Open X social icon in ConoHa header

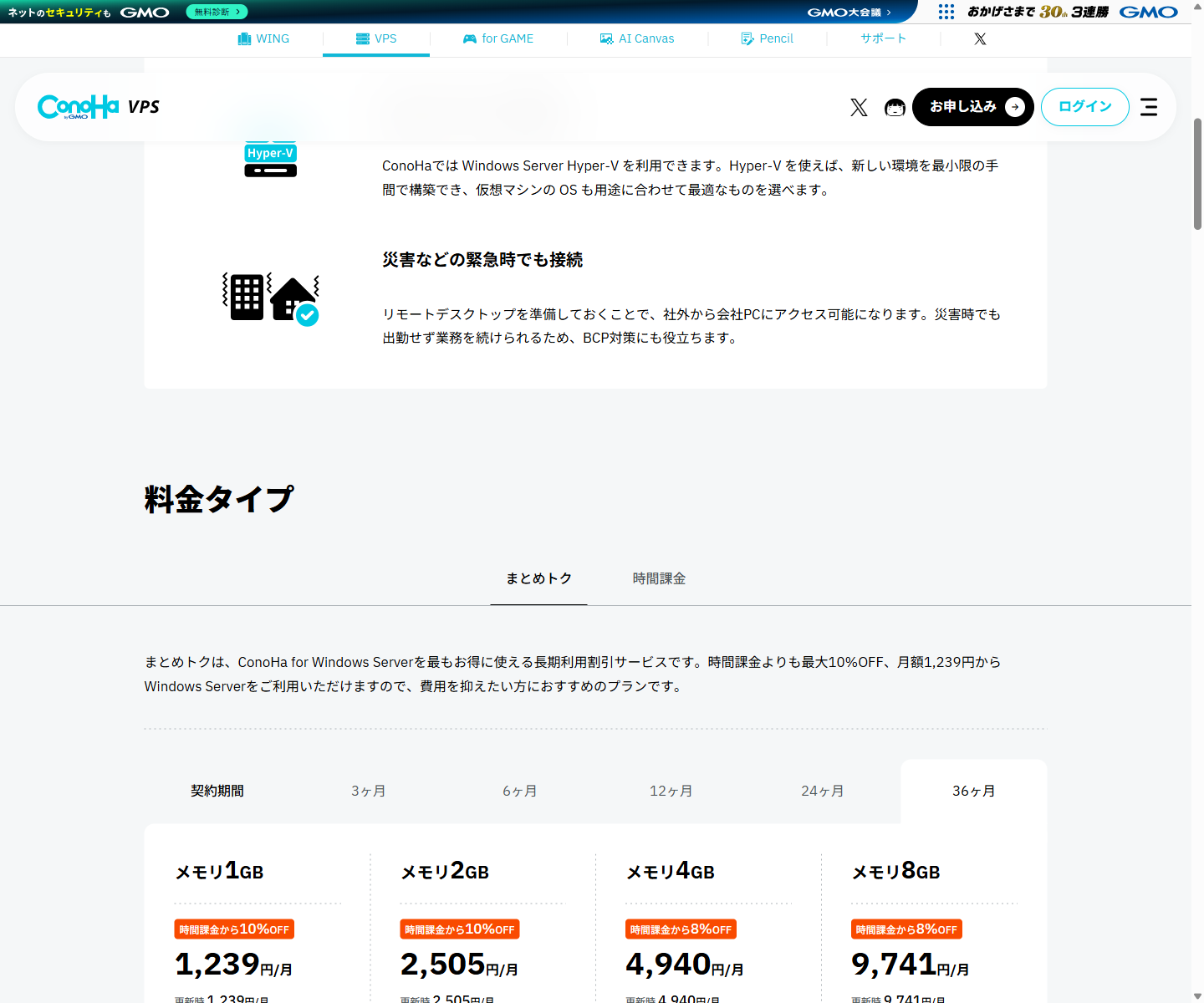[859, 107]
